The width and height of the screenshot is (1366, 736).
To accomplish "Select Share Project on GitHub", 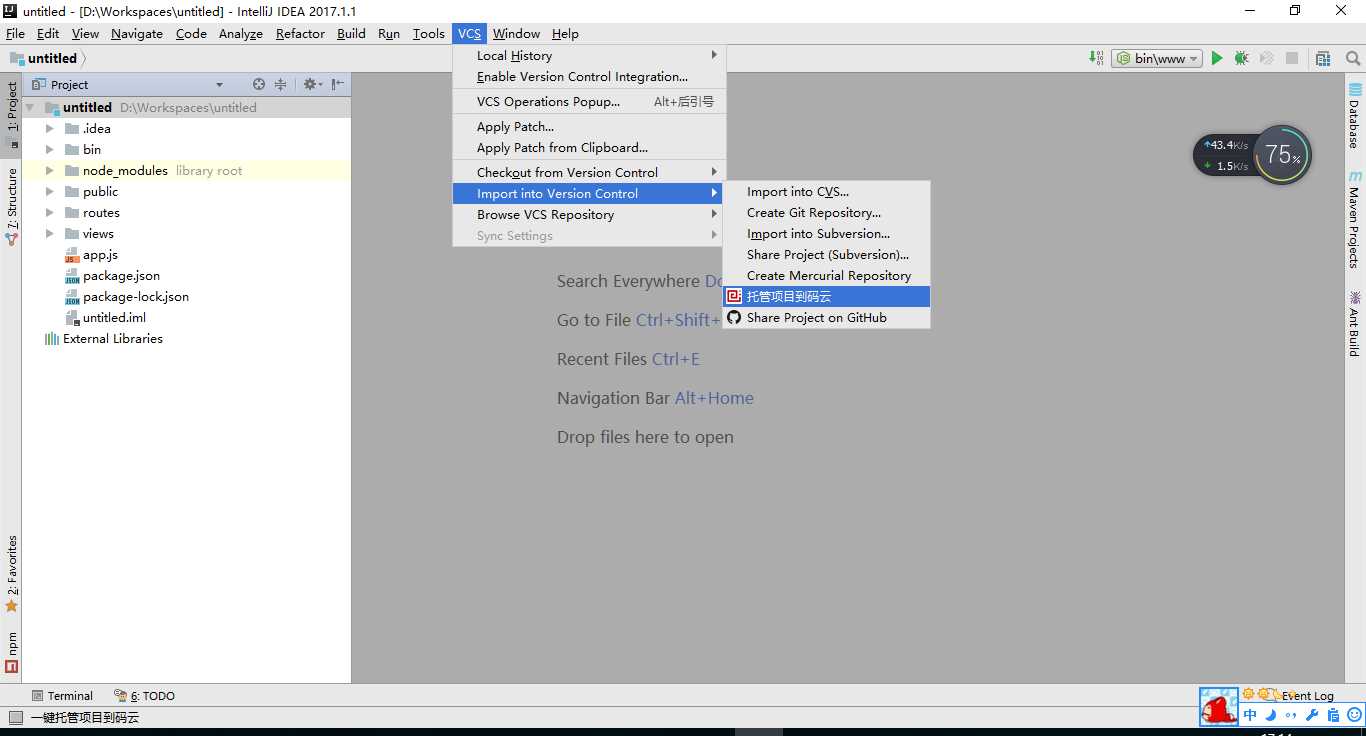I will click(826, 318).
